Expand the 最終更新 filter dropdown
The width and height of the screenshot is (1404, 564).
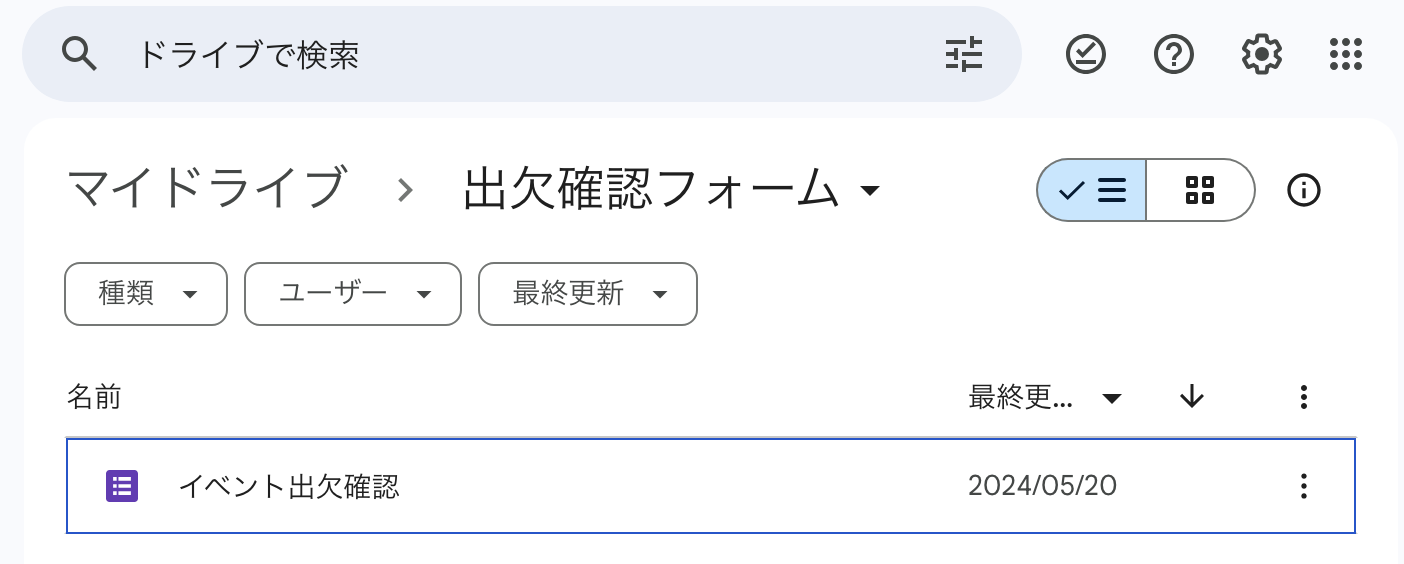[587, 294]
